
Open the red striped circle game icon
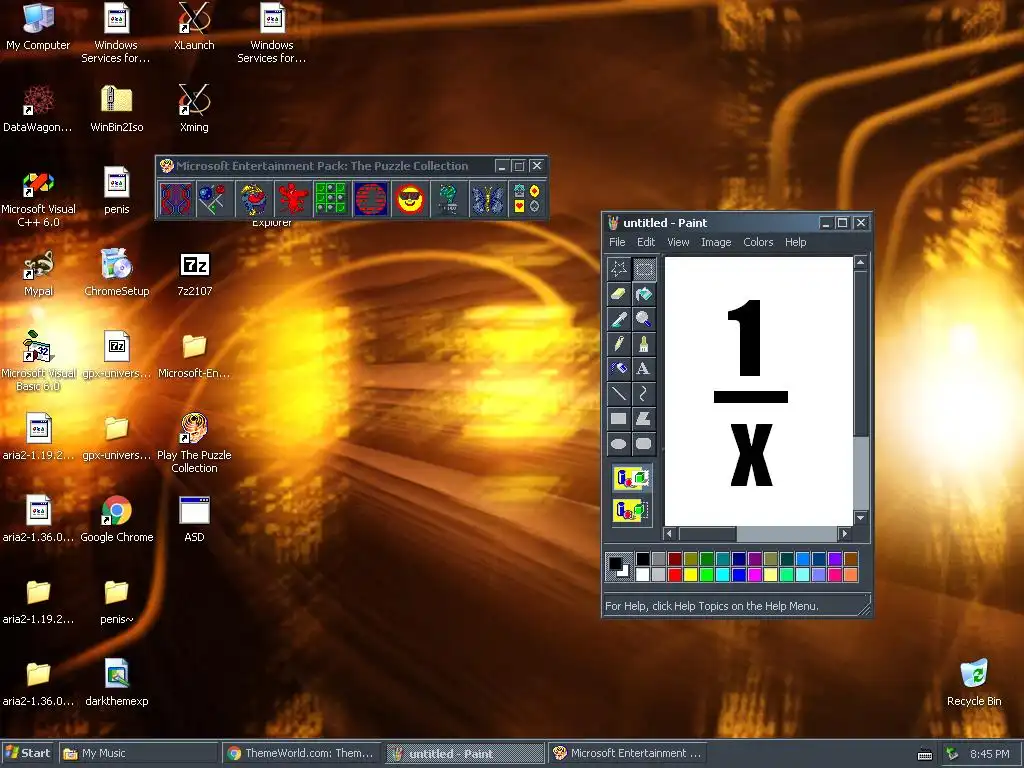click(370, 199)
